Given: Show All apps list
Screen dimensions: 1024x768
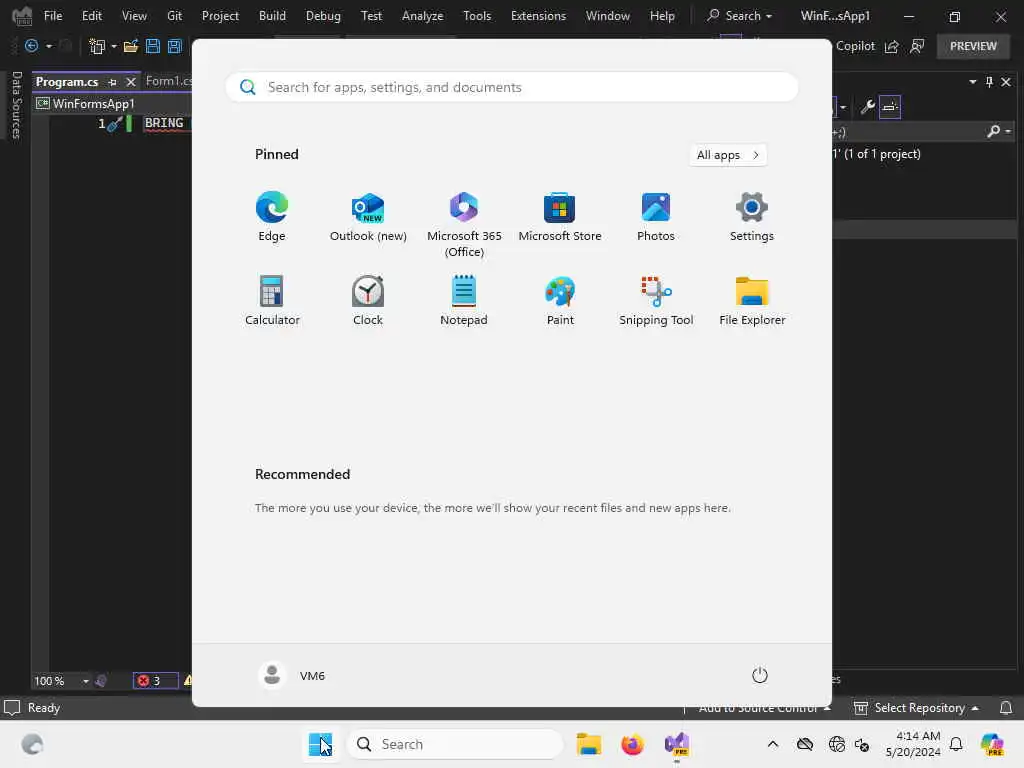Looking at the screenshot, I should 728,155.
